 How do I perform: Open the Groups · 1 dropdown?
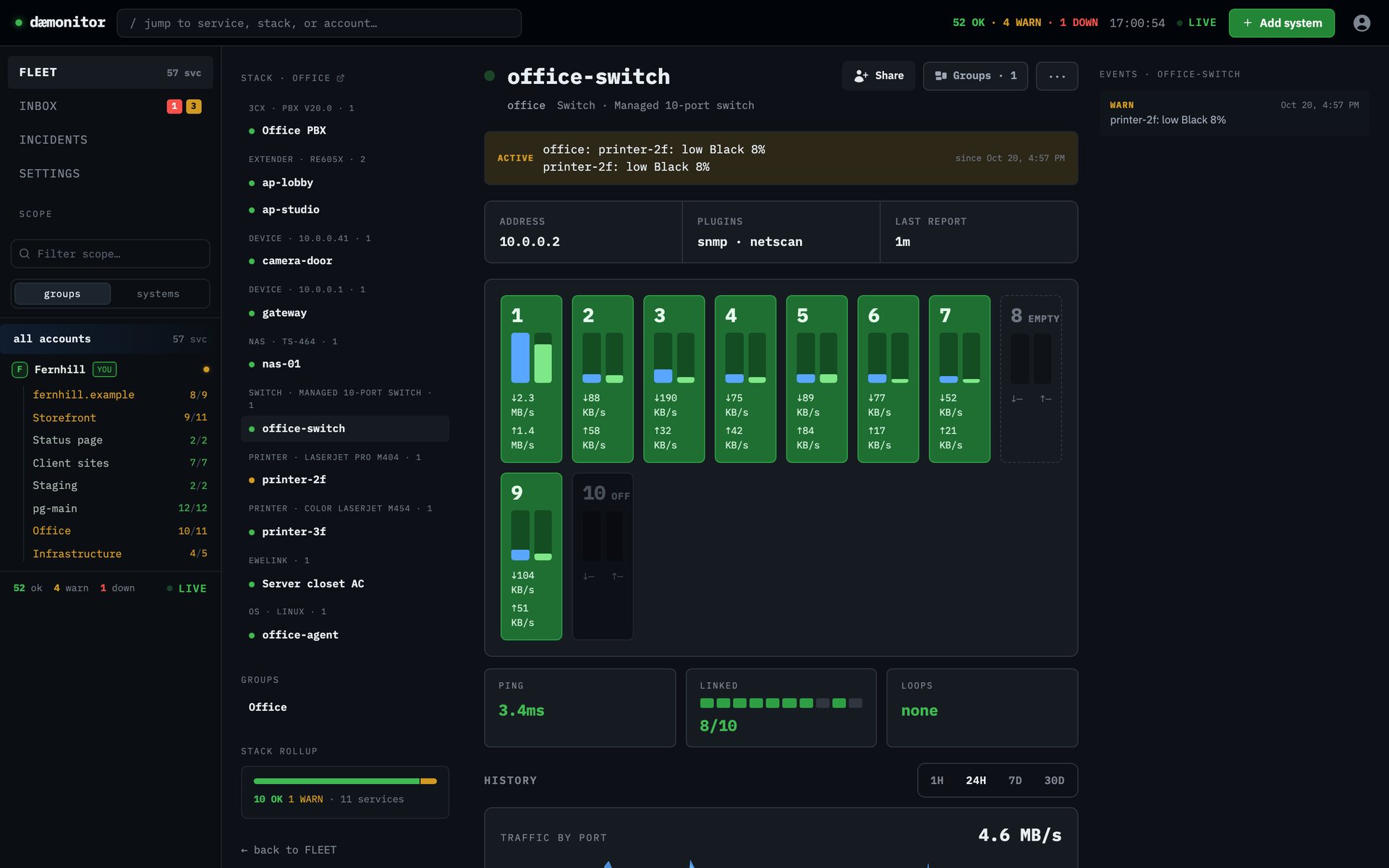(975, 76)
